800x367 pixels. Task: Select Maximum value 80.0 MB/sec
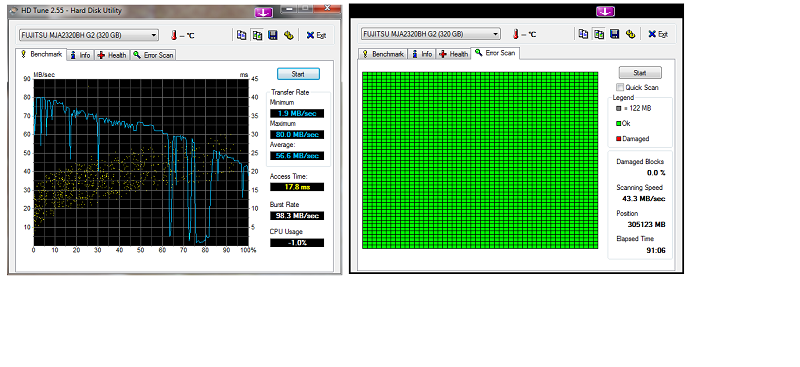click(297, 135)
